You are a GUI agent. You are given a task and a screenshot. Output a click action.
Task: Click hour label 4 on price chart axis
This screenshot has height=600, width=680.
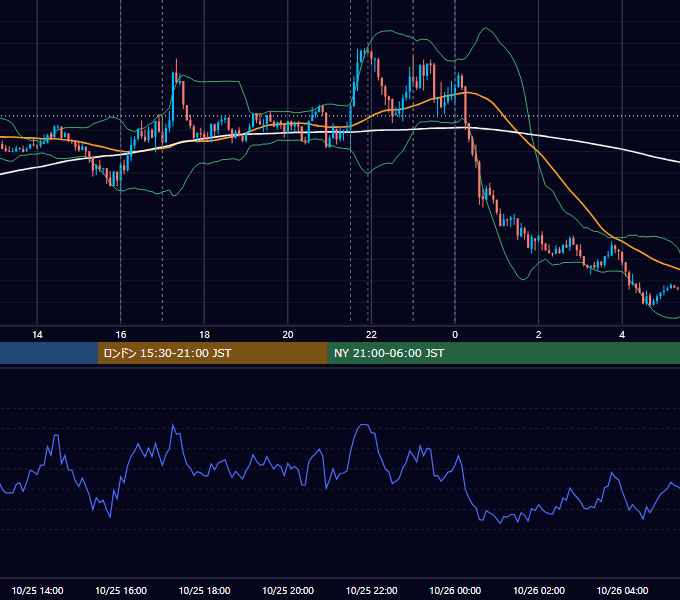point(622,335)
